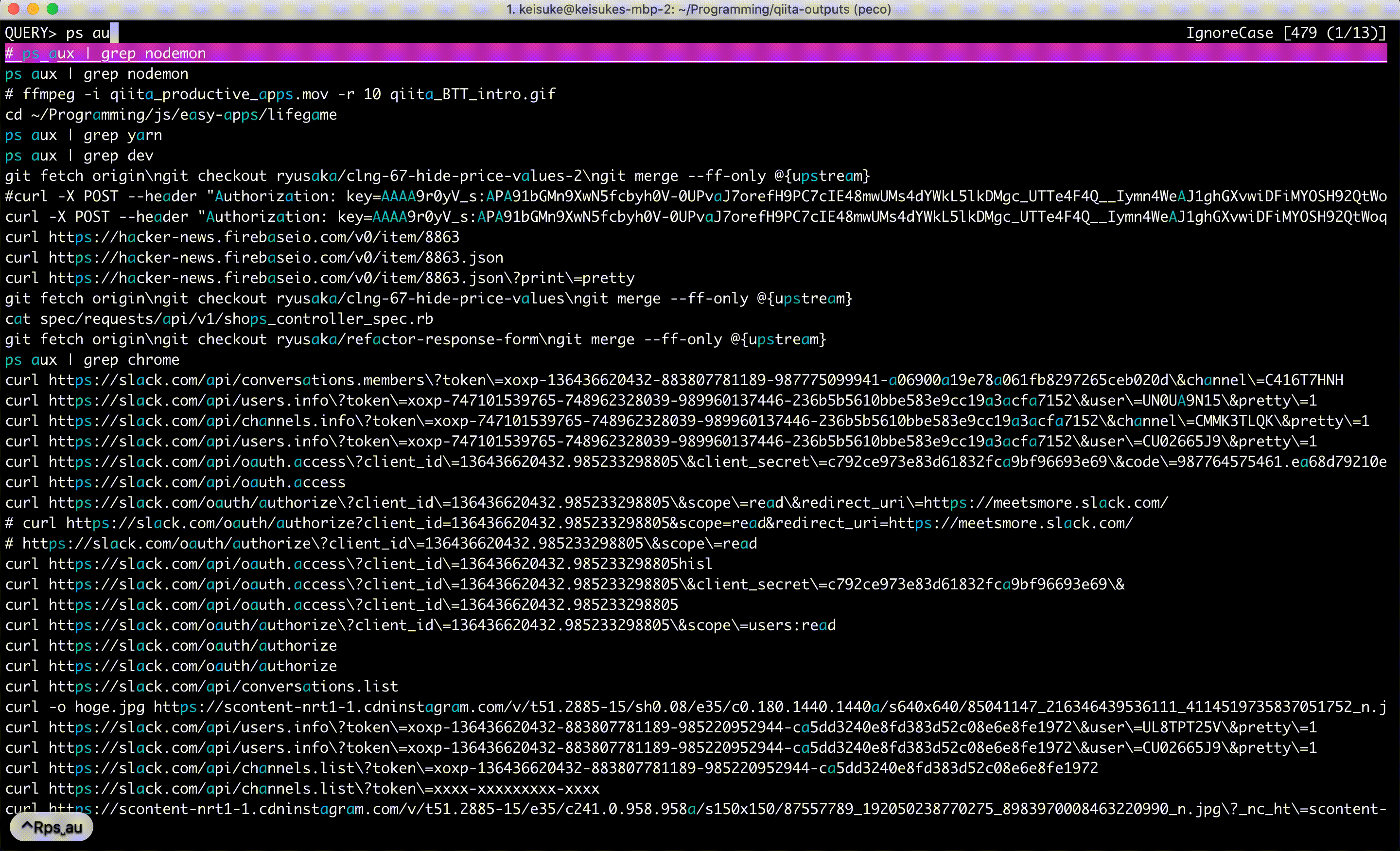The height and width of the screenshot is (851, 1400).
Task: Click the green fullscreen window button
Action: point(52,9)
